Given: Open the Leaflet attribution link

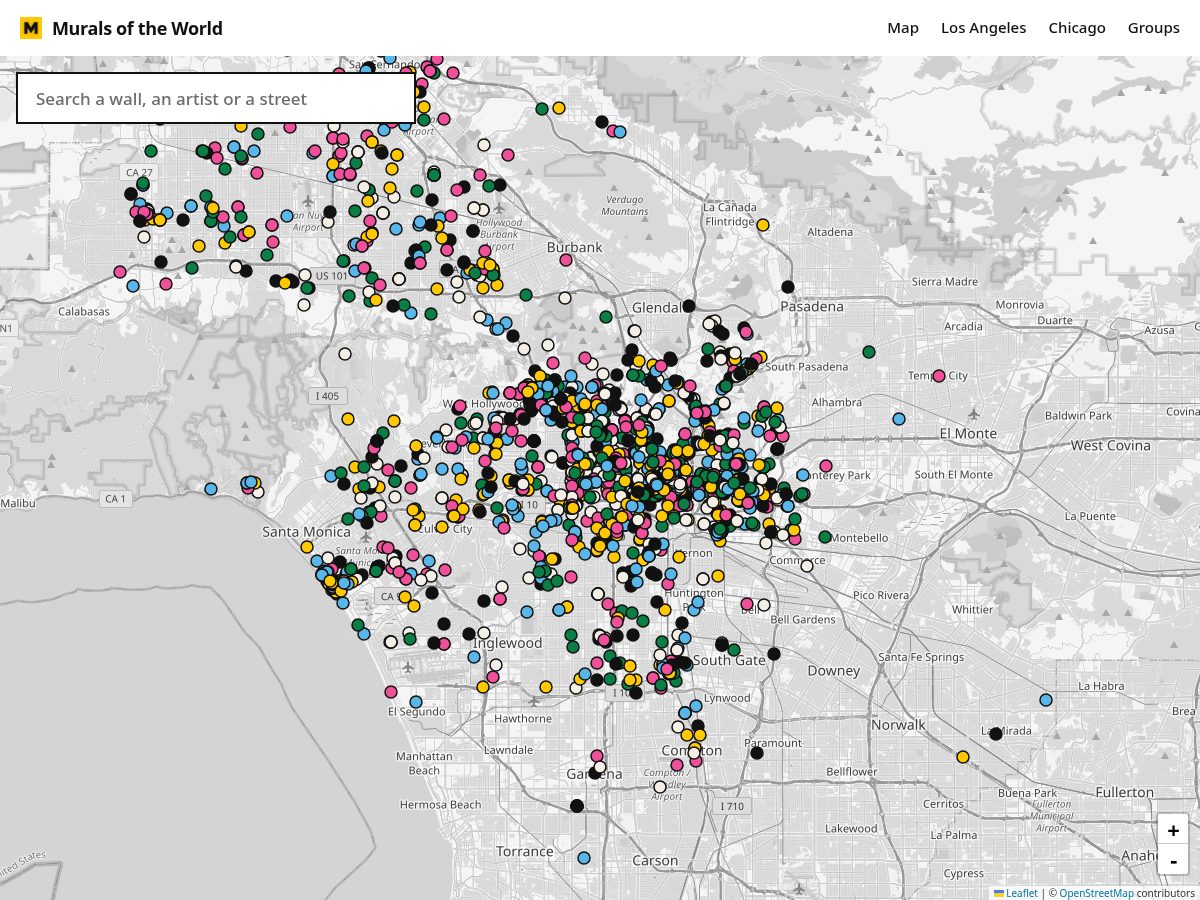Looking at the screenshot, I should (x=1015, y=893).
